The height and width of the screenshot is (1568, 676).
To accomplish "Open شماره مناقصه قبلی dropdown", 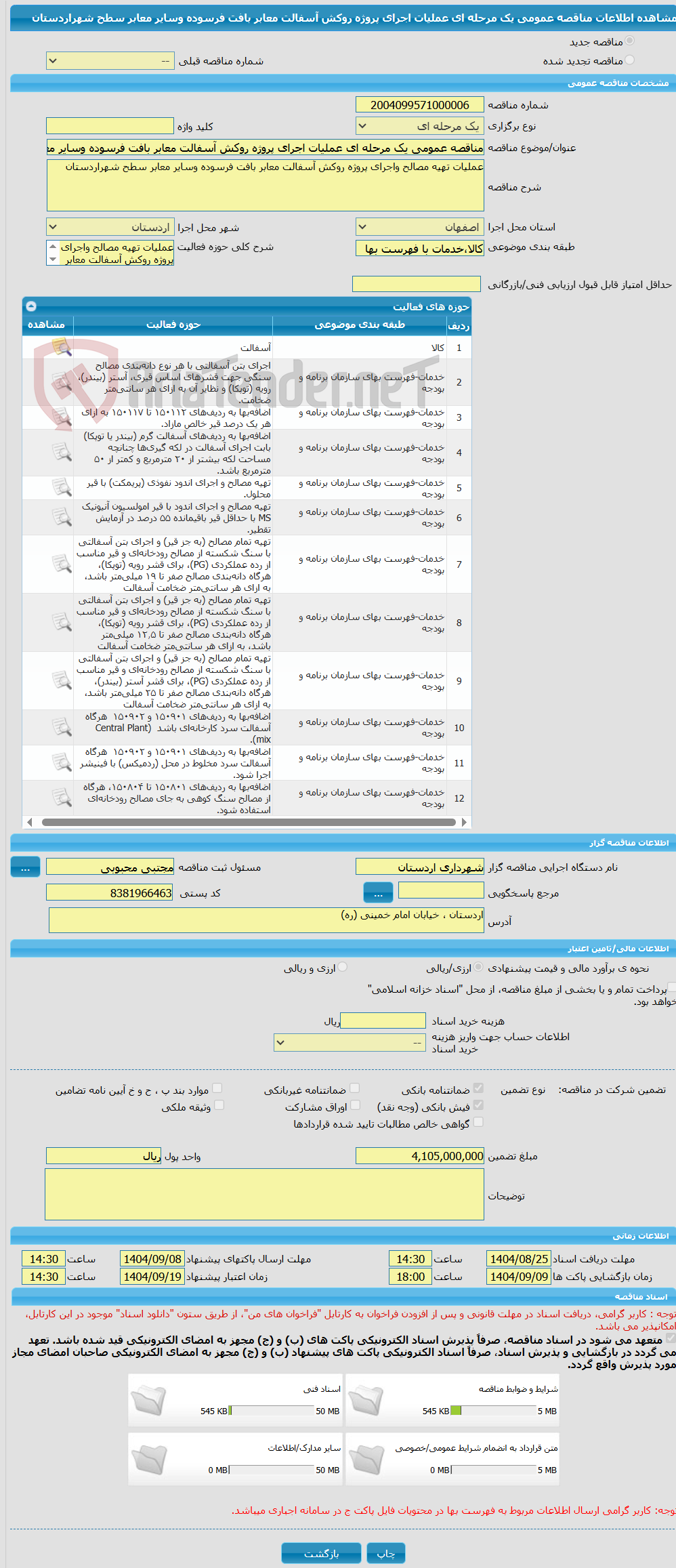I will (110, 61).
